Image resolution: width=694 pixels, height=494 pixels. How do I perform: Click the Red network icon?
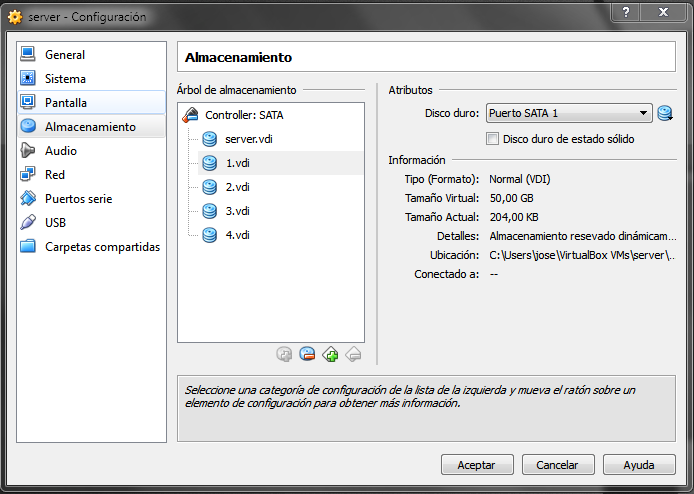pos(28,174)
